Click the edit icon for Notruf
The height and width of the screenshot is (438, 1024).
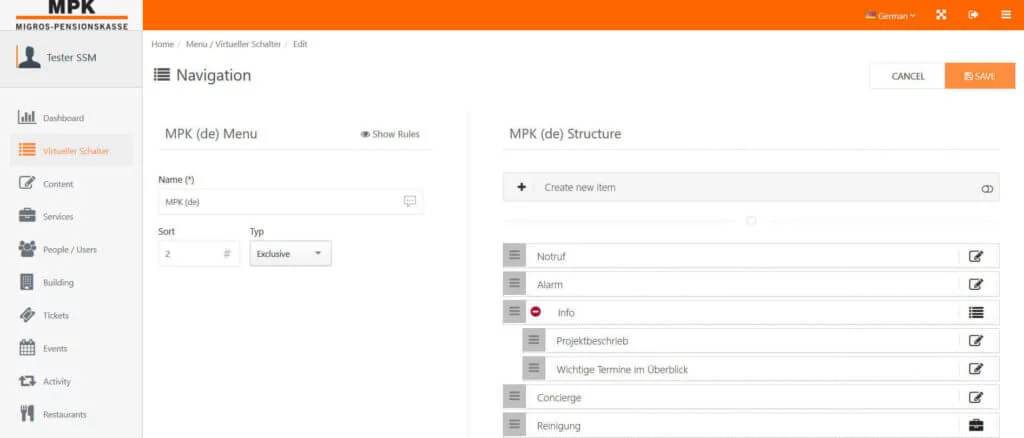pos(976,256)
